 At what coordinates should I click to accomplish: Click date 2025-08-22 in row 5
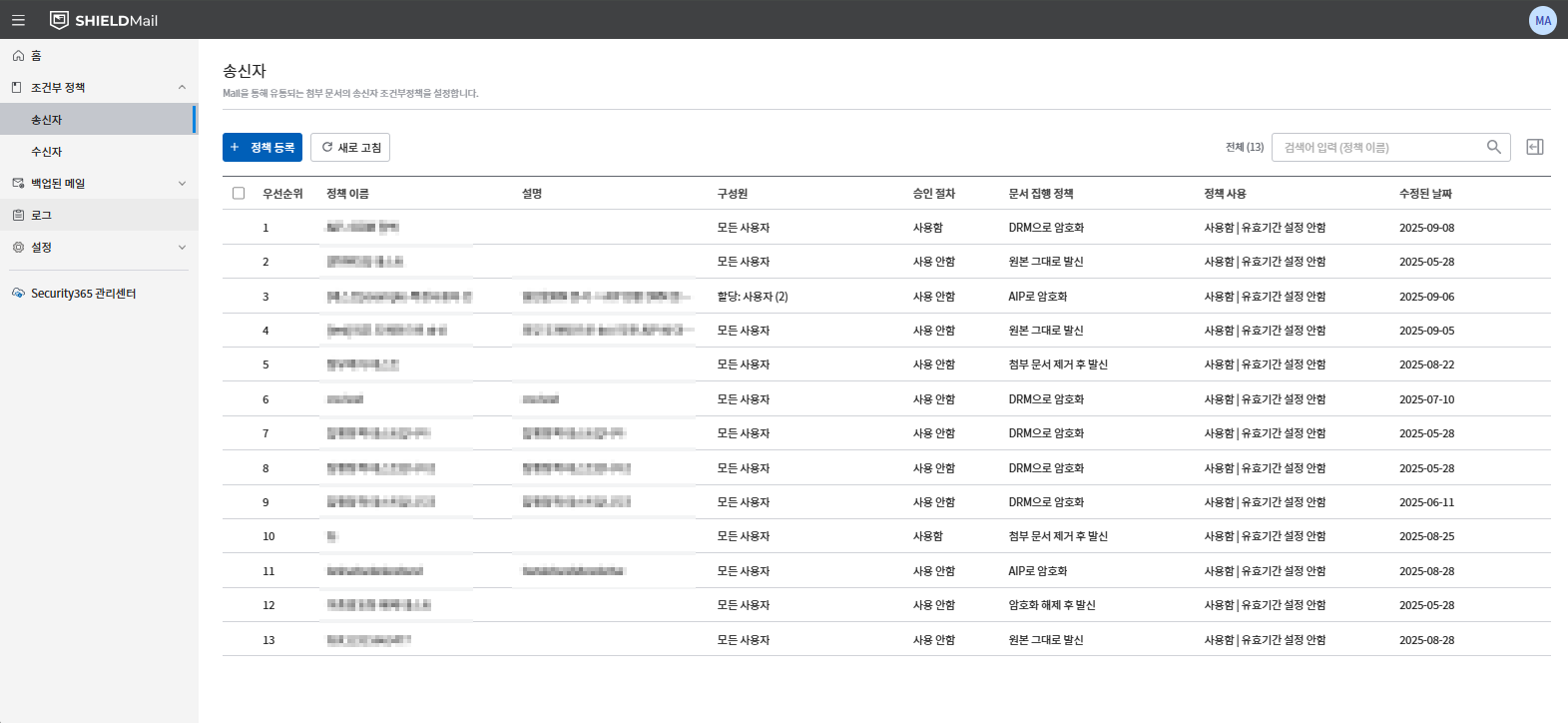(x=1427, y=364)
